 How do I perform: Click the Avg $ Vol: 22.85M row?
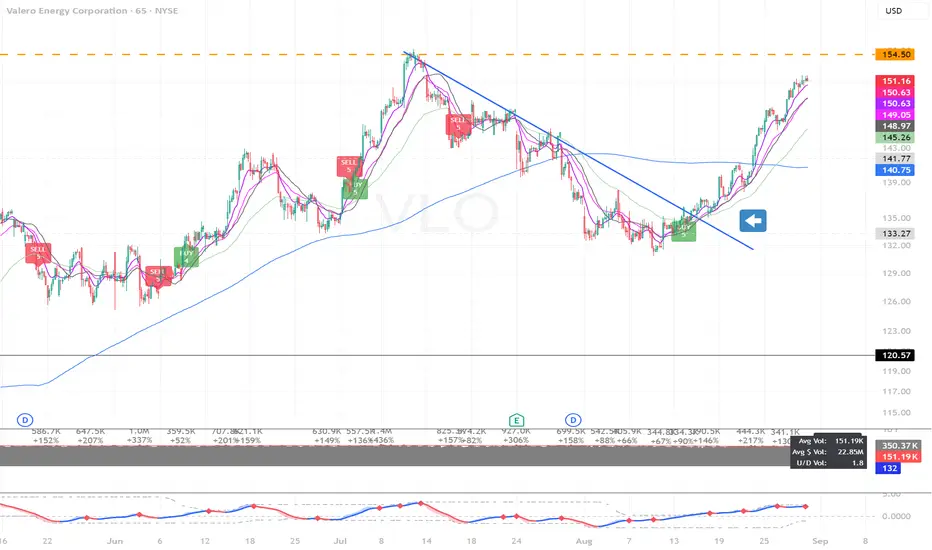828,452
